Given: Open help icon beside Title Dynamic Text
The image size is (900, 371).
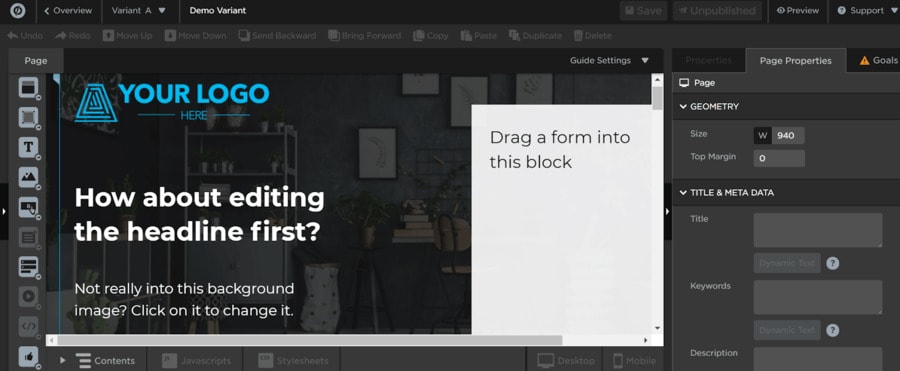Looking at the screenshot, I should [x=832, y=263].
